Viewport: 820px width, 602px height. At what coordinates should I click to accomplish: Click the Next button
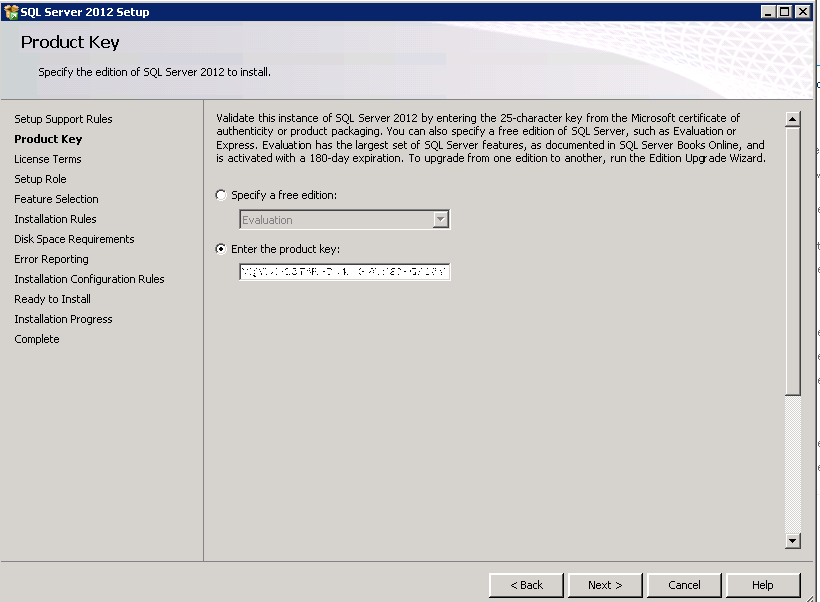click(605, 585)
